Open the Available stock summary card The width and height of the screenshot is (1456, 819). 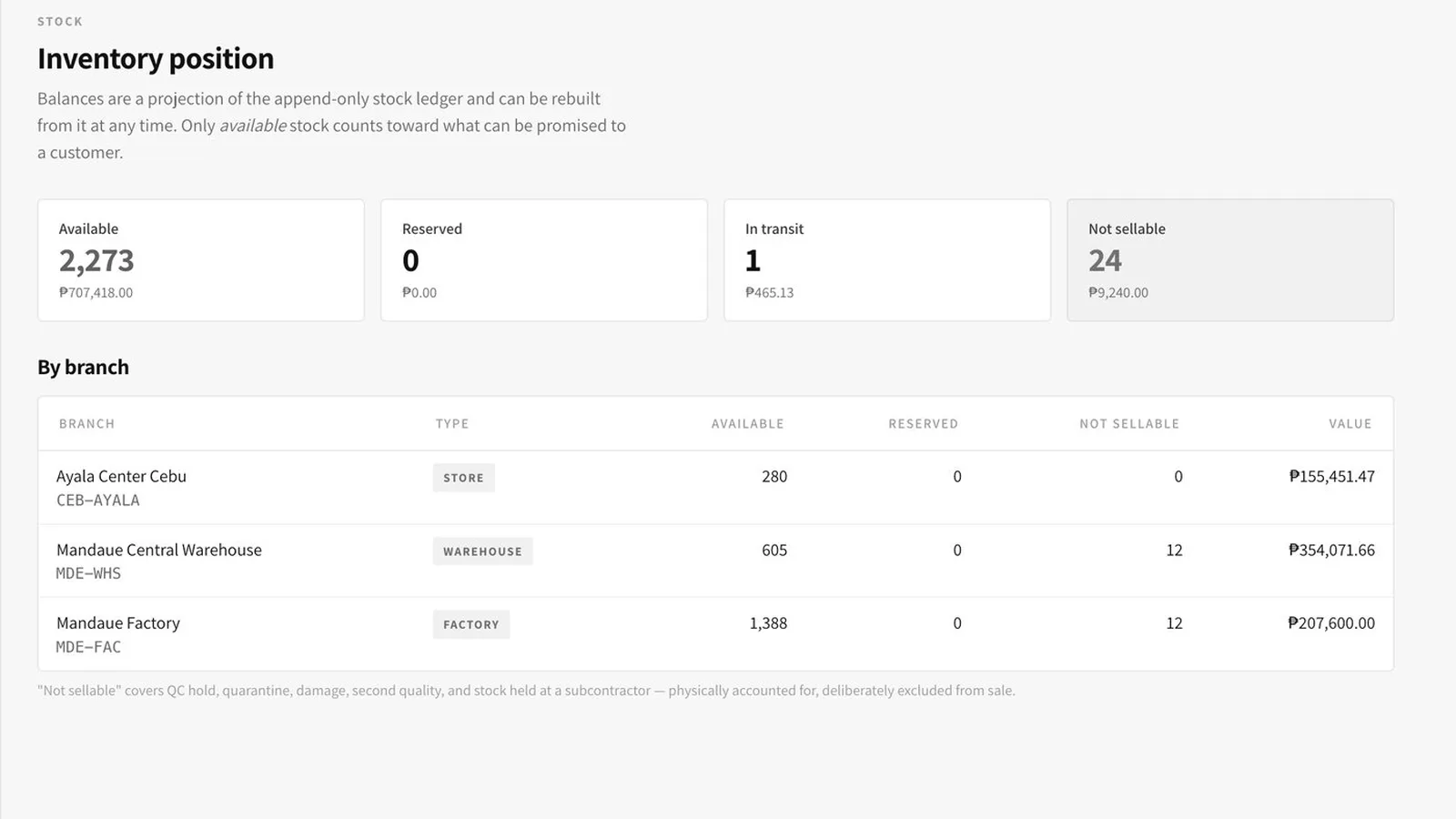coord(201,260)
